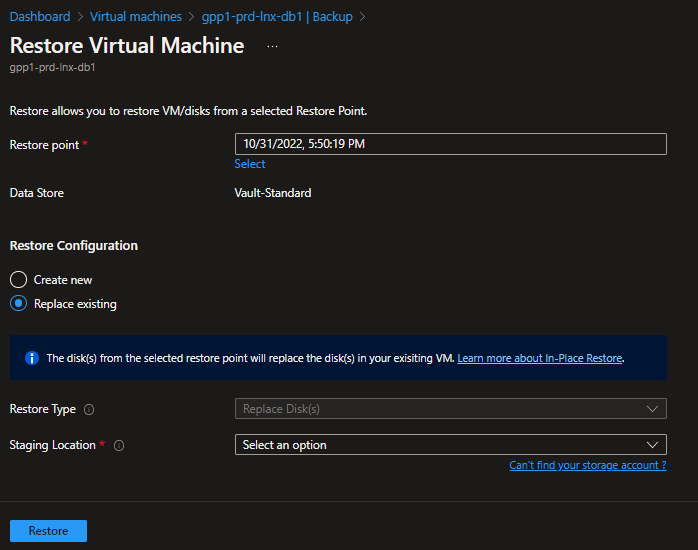Click the Restore Configuration heading
The width and height of the screenshot is (698, 550).
74,246
